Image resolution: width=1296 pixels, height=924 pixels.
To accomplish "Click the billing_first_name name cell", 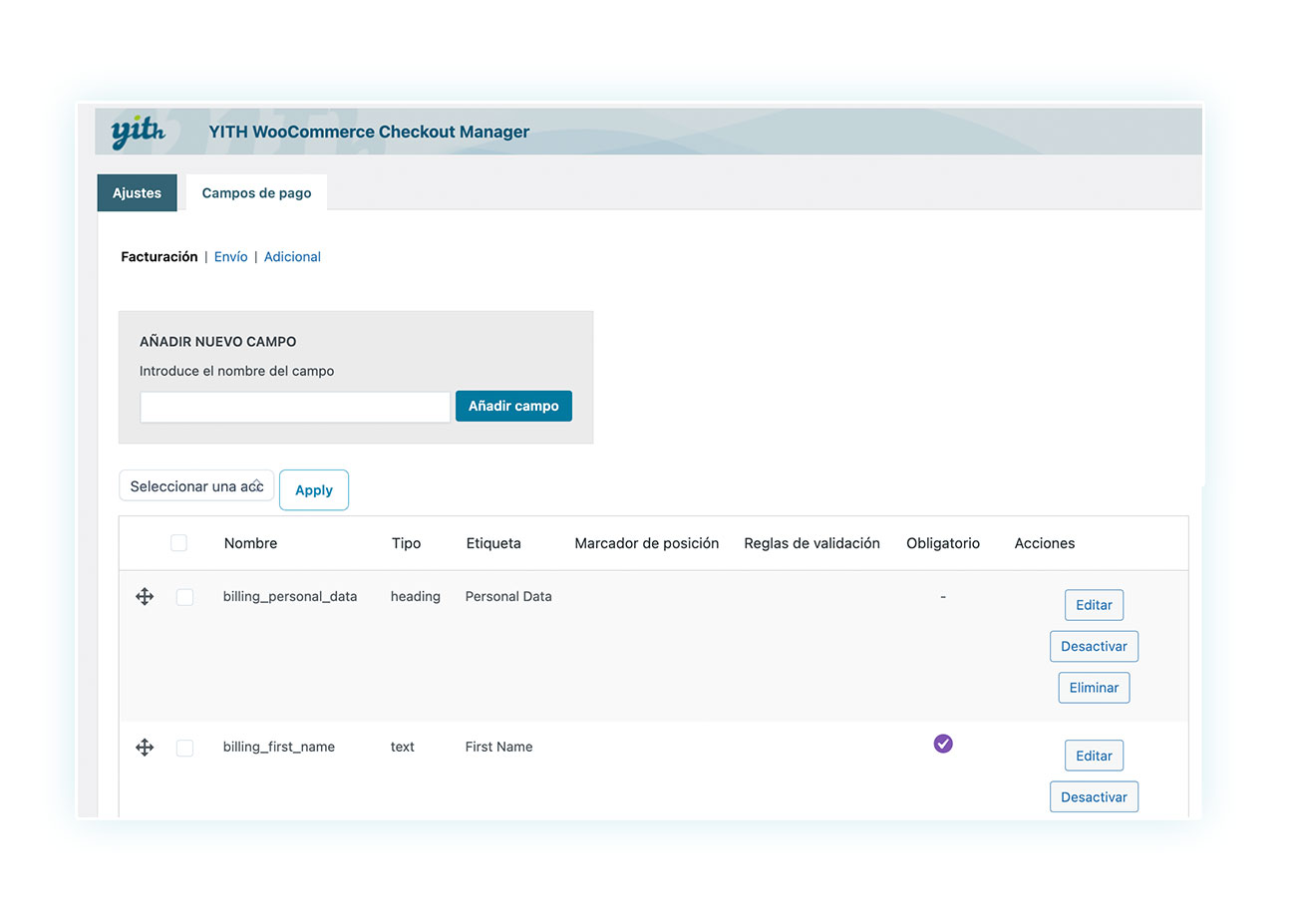I will (x=279, y=747).
